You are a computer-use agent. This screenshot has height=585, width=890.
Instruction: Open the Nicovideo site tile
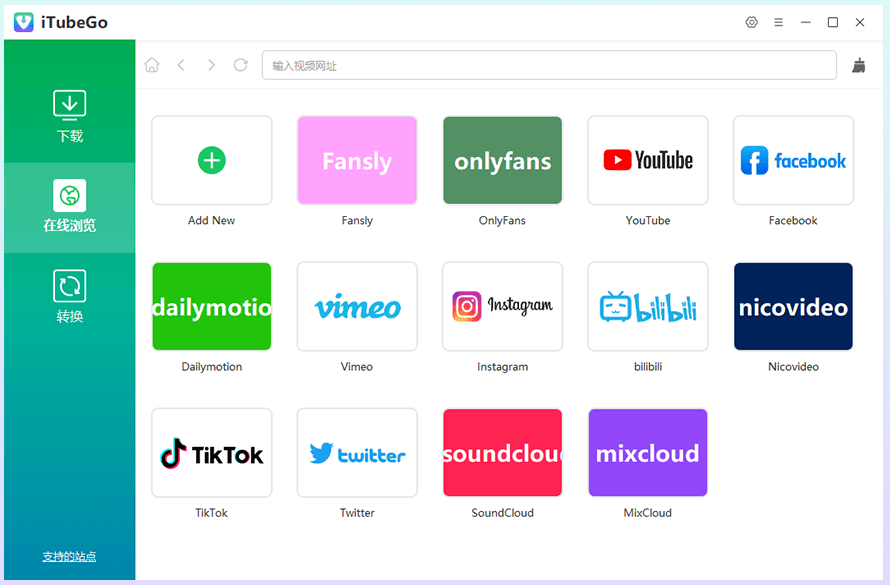coord(793,306)
